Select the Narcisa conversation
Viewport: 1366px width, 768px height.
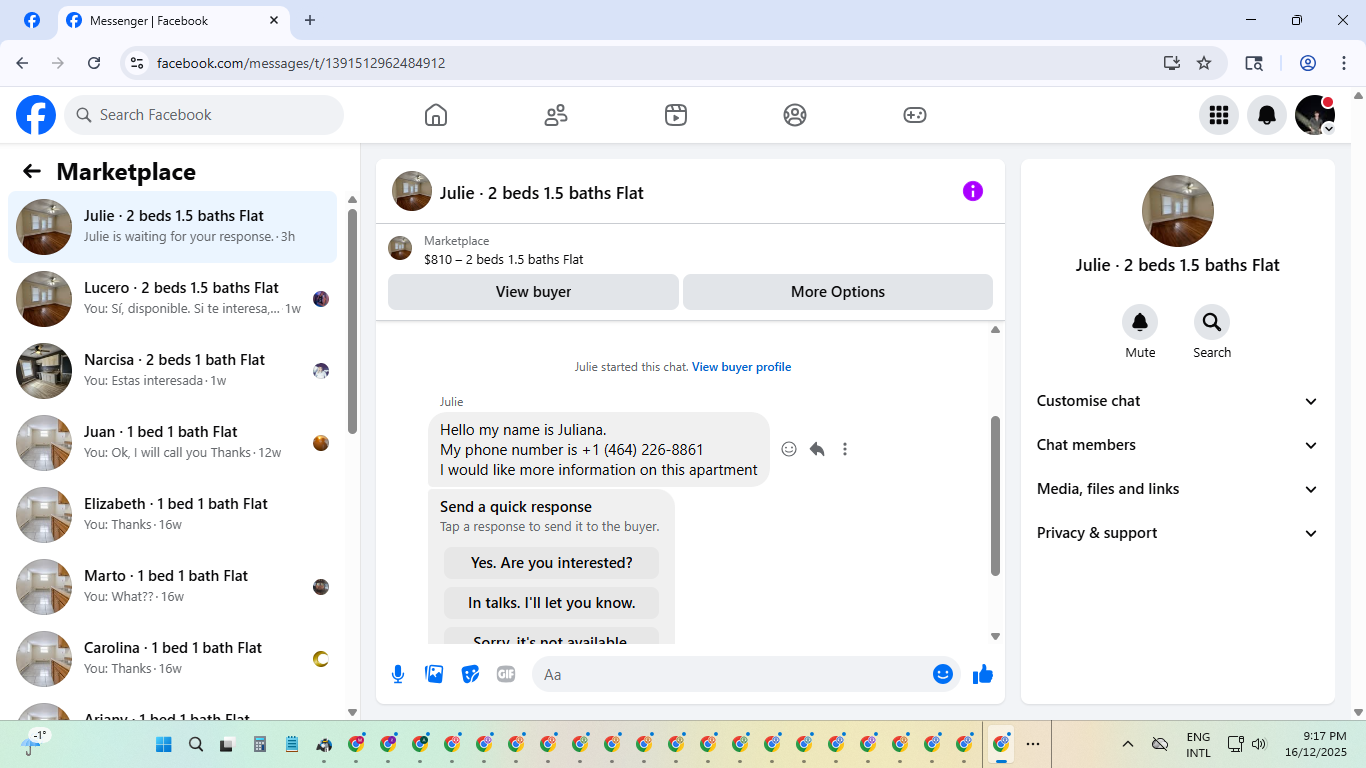tap(173, 371)
